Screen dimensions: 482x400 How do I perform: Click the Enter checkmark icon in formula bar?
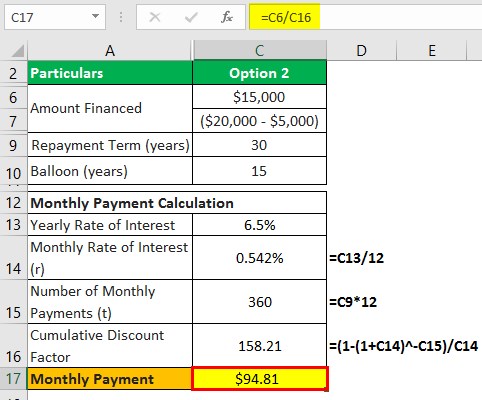[x=191, y=17]
